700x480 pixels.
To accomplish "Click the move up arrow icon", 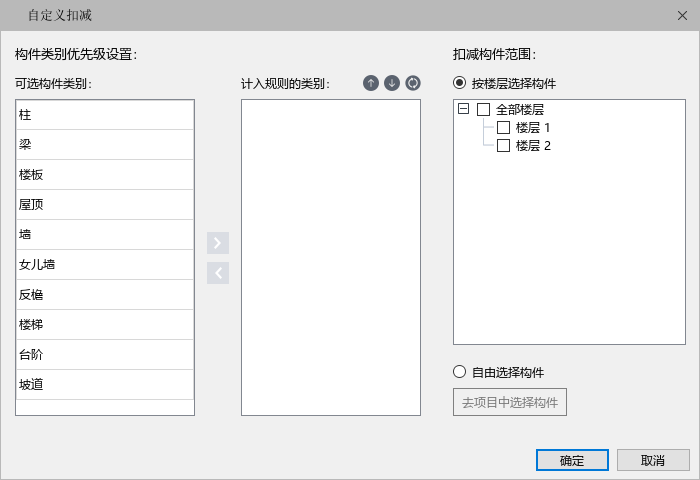I will tap(371, 83).
